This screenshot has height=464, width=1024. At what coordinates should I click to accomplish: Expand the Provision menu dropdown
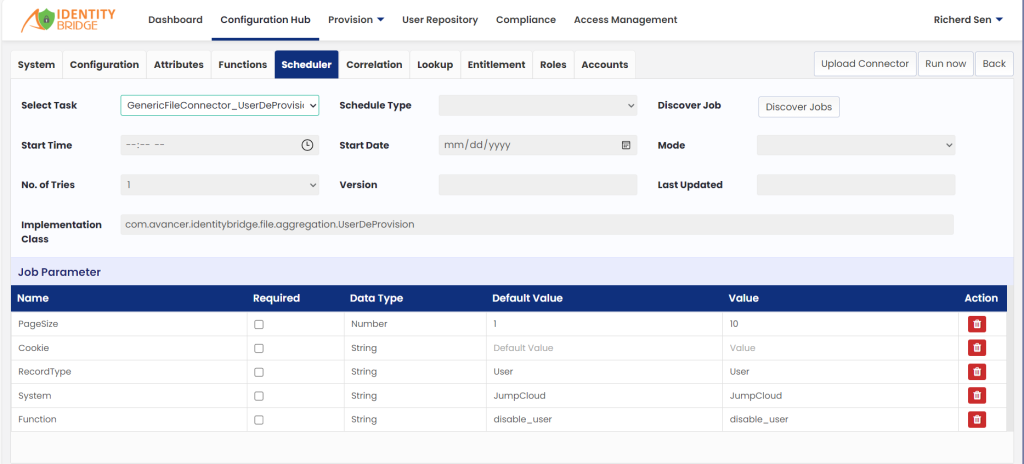tap(356, 20)
